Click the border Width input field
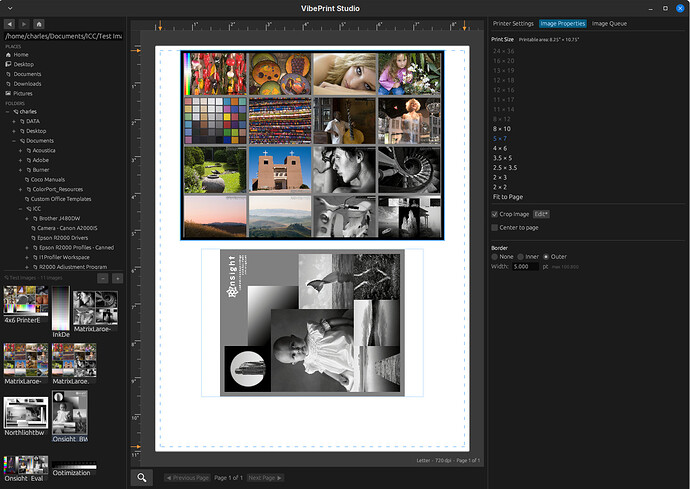Image resolution: width=690 pixels, height=489 pixels. click(x=525, y=267)
